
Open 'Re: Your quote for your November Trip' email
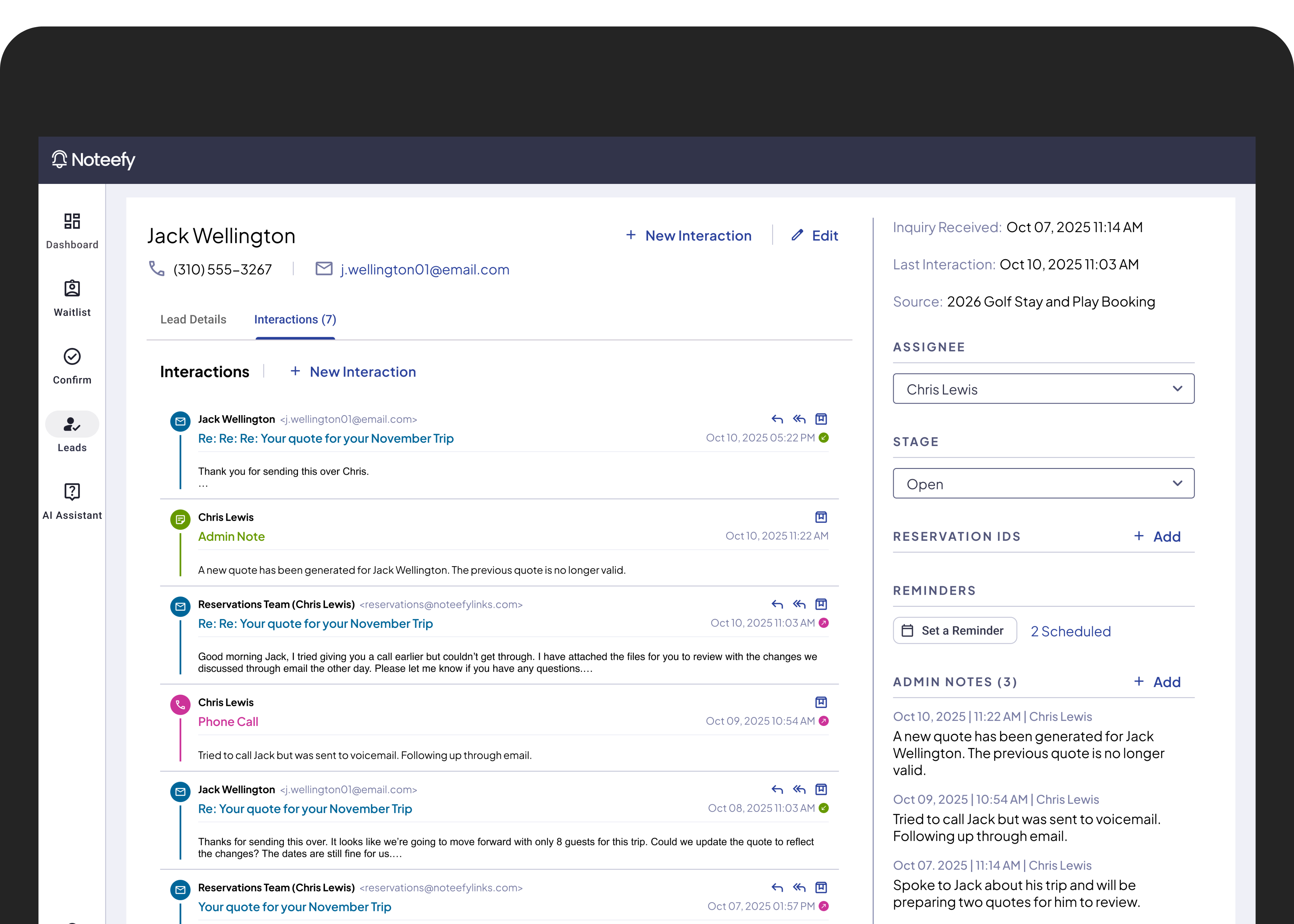click(x=305, y=809)
